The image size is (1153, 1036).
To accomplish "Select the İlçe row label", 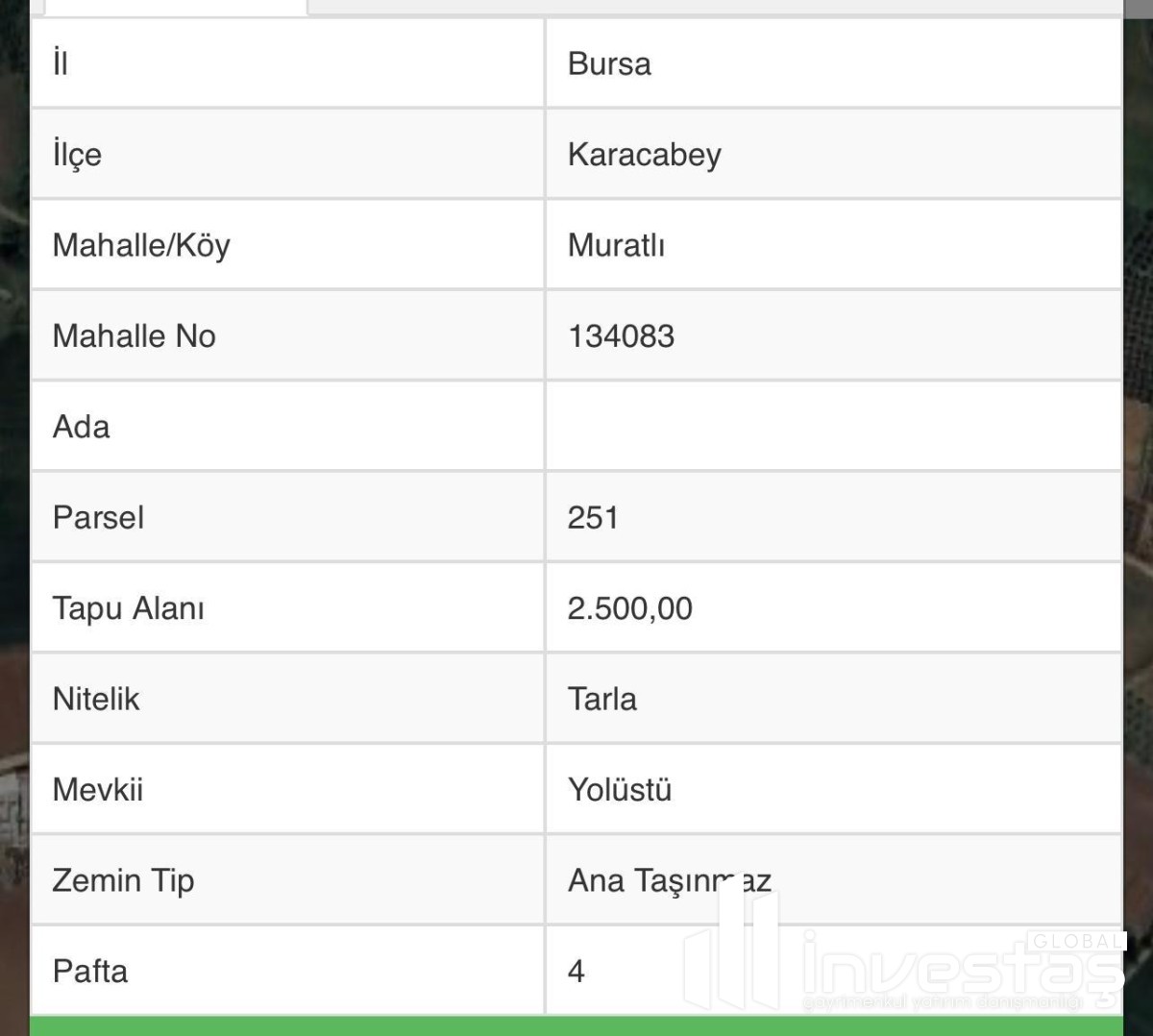I will click(77, 155).
